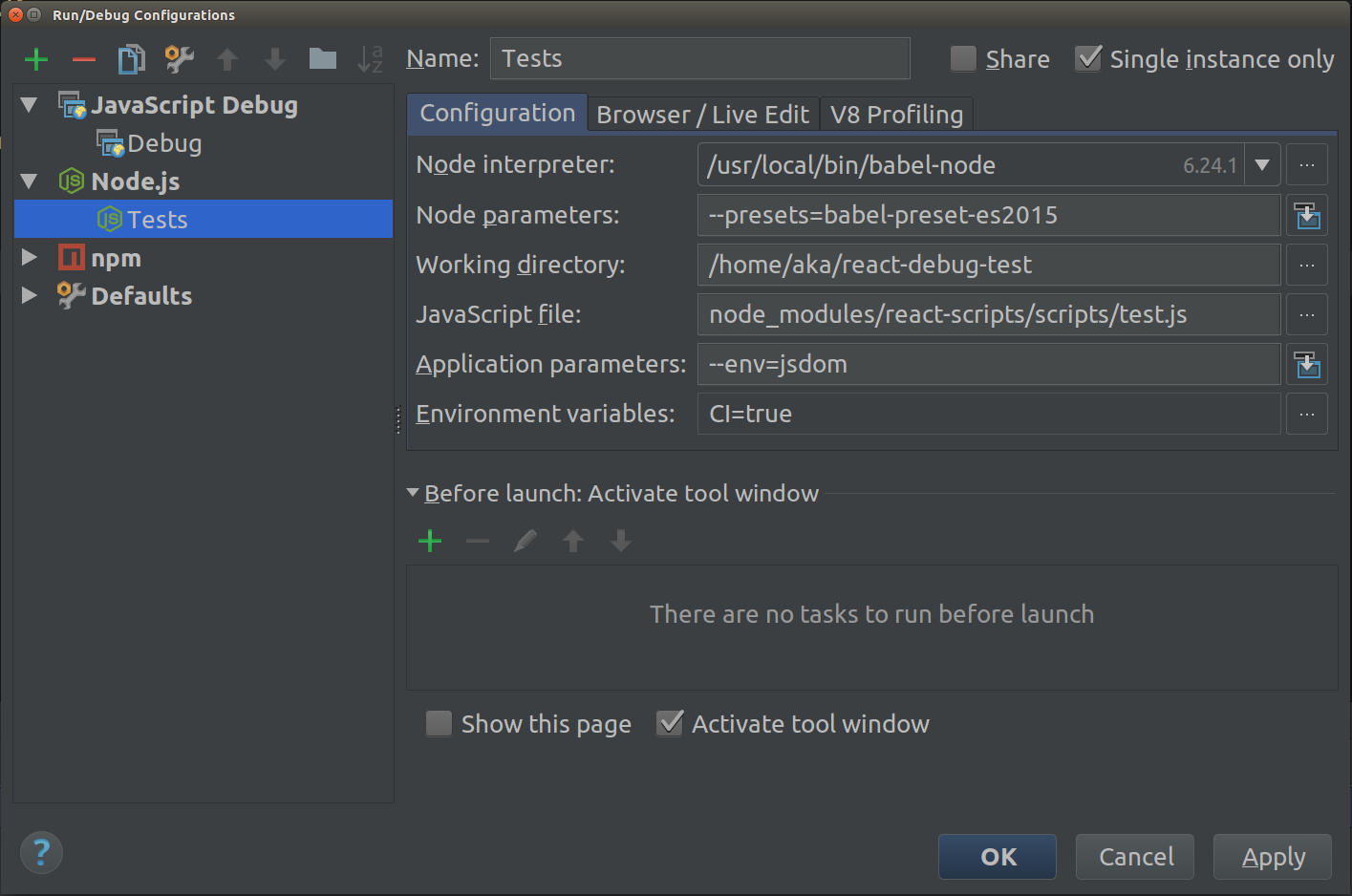Screen dimensions: 1352x896
Task: Click the red Remove Configuration minus icon
Action: pos(84,59)
